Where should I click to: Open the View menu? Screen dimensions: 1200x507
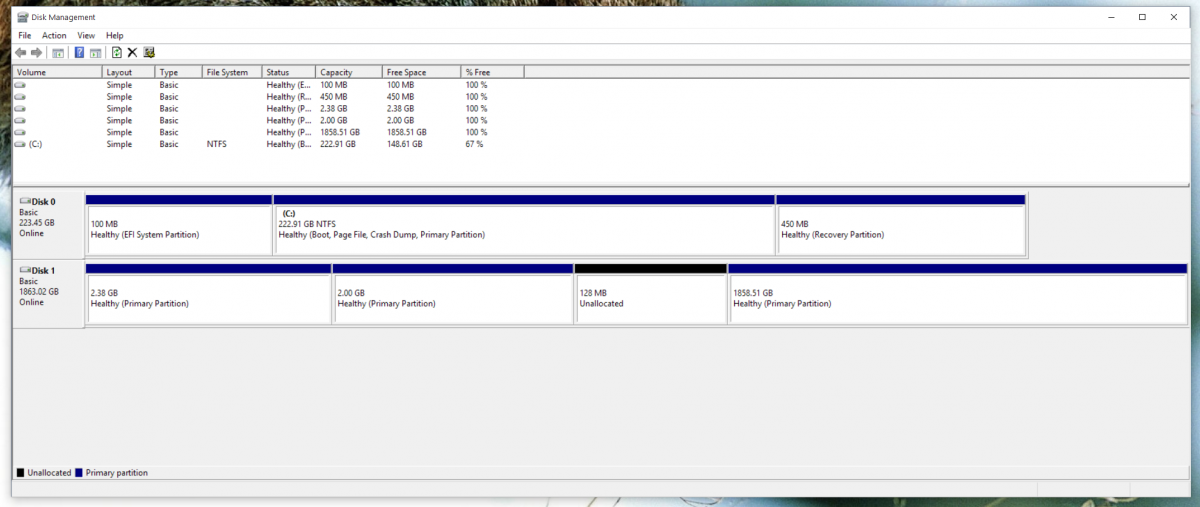tap(86, 35)
